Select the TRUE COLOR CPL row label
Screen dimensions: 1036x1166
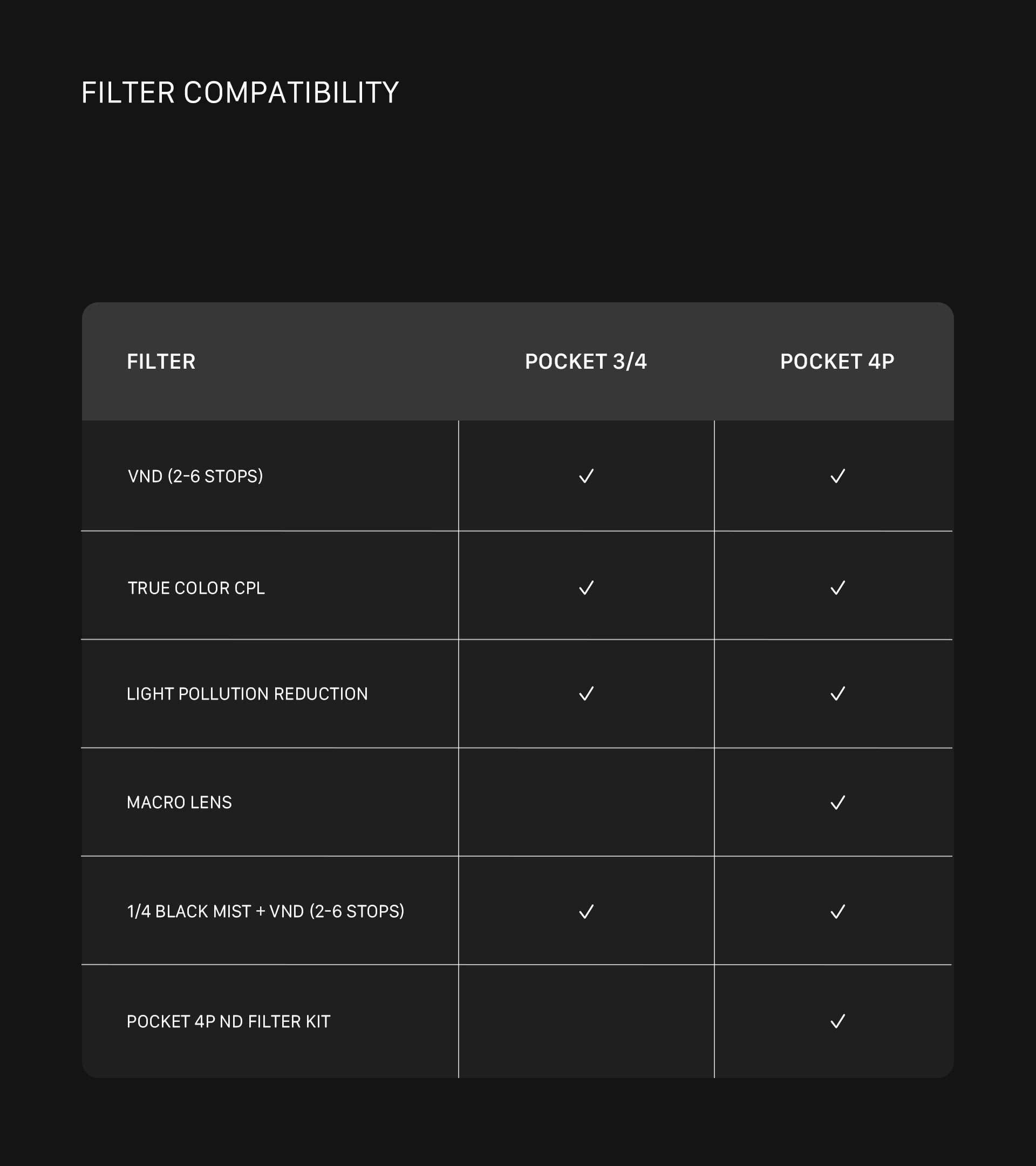(196, 587)
